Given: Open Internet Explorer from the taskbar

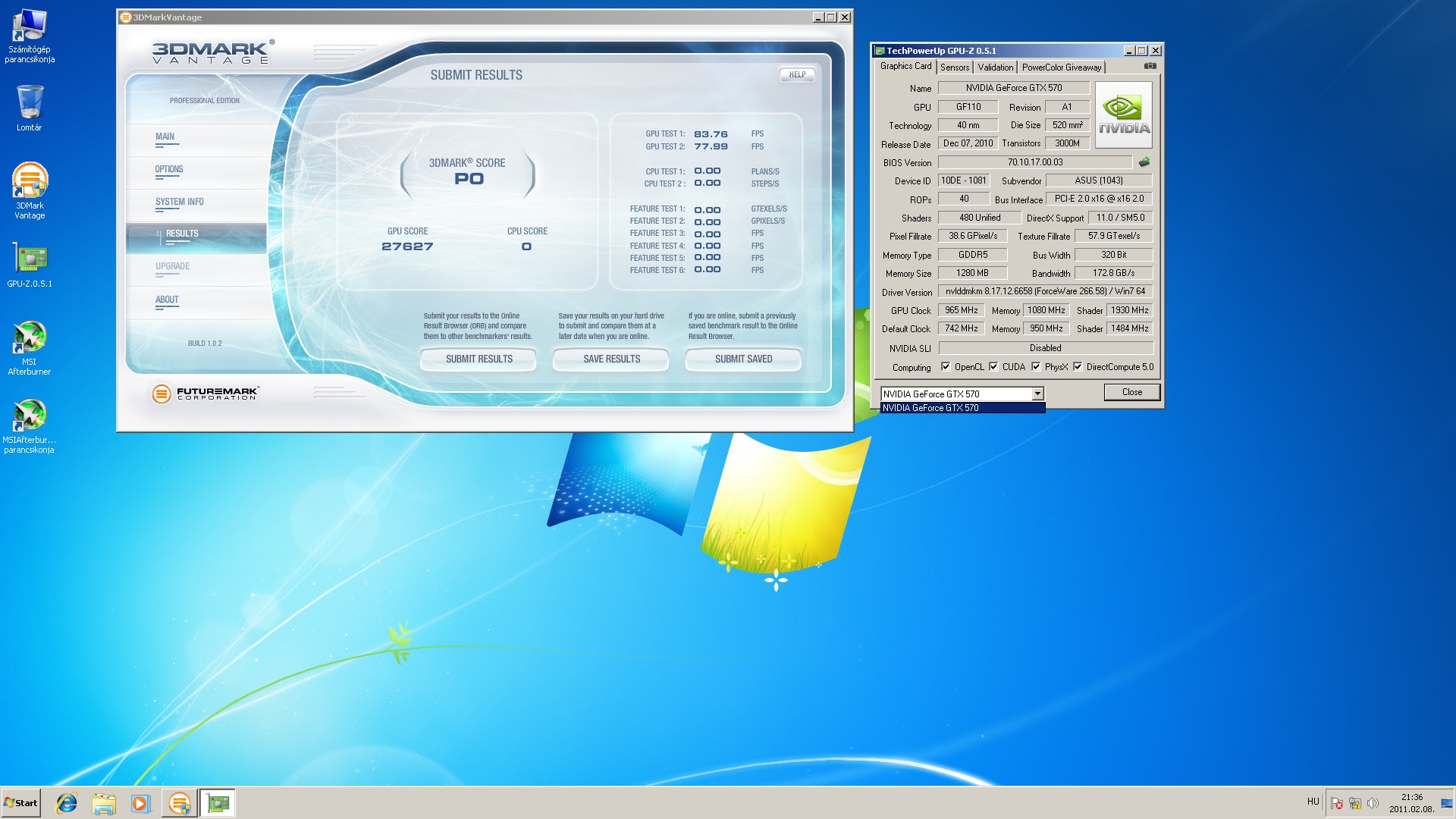Looking at the screenshot, I should pos(67,803).
